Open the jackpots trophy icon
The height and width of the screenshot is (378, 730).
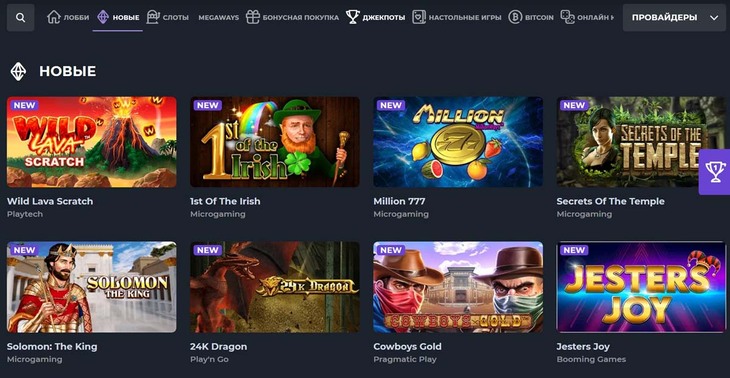(x=352, y=18)
